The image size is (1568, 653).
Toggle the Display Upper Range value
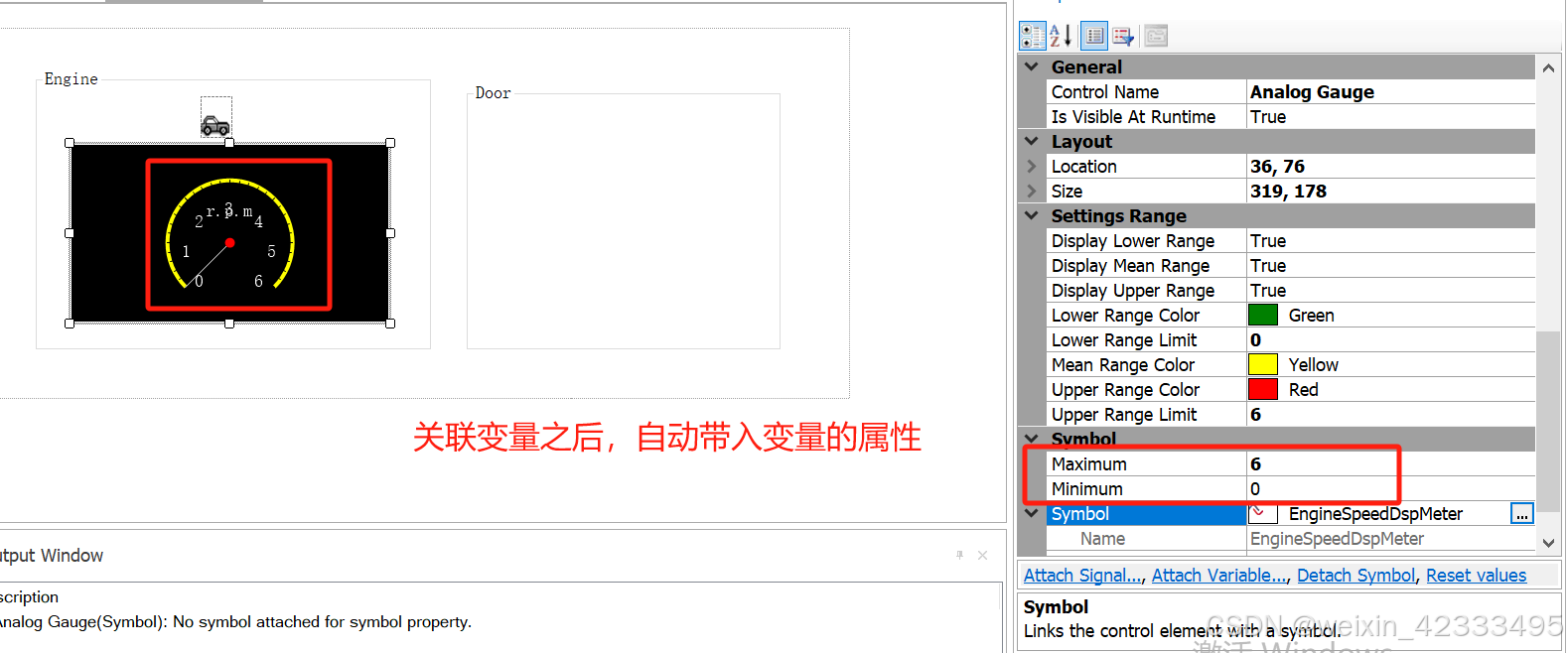1390,290
